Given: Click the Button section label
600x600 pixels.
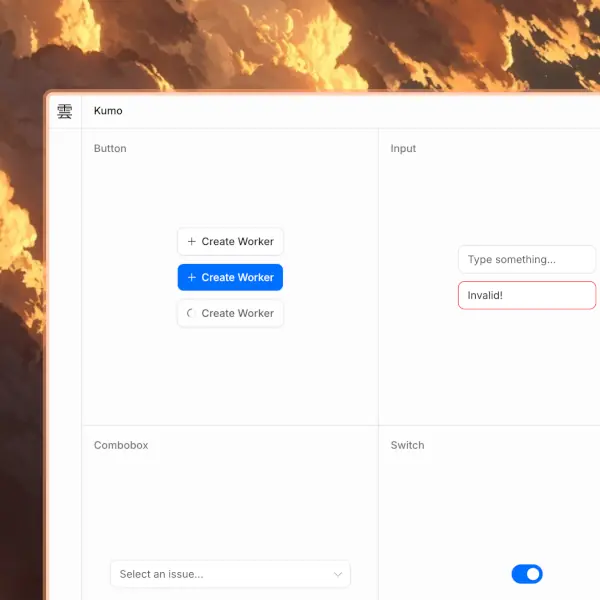Looking at the screenshot, I should (x=110, y=148).
